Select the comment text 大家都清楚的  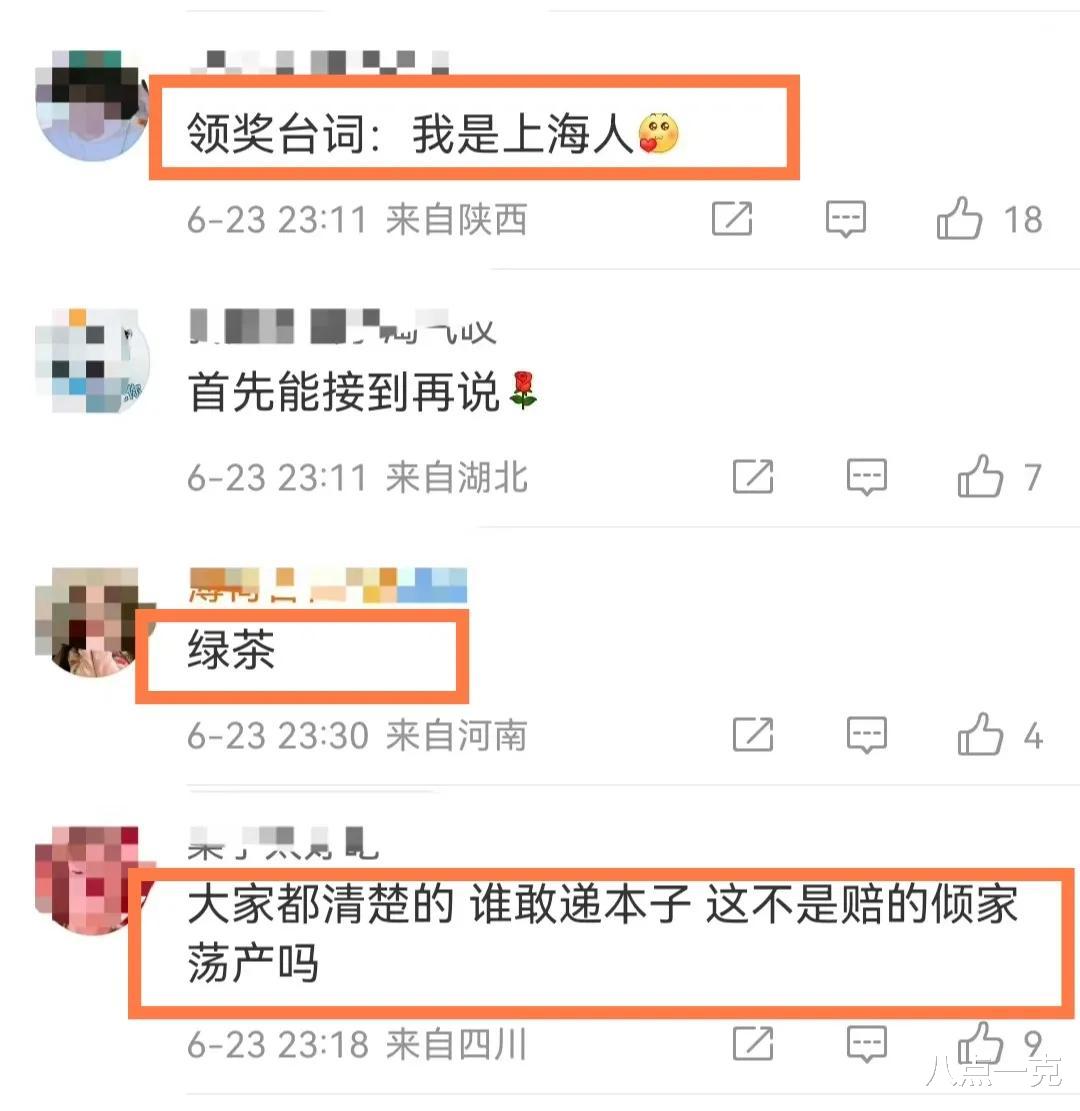click(320, 905)
